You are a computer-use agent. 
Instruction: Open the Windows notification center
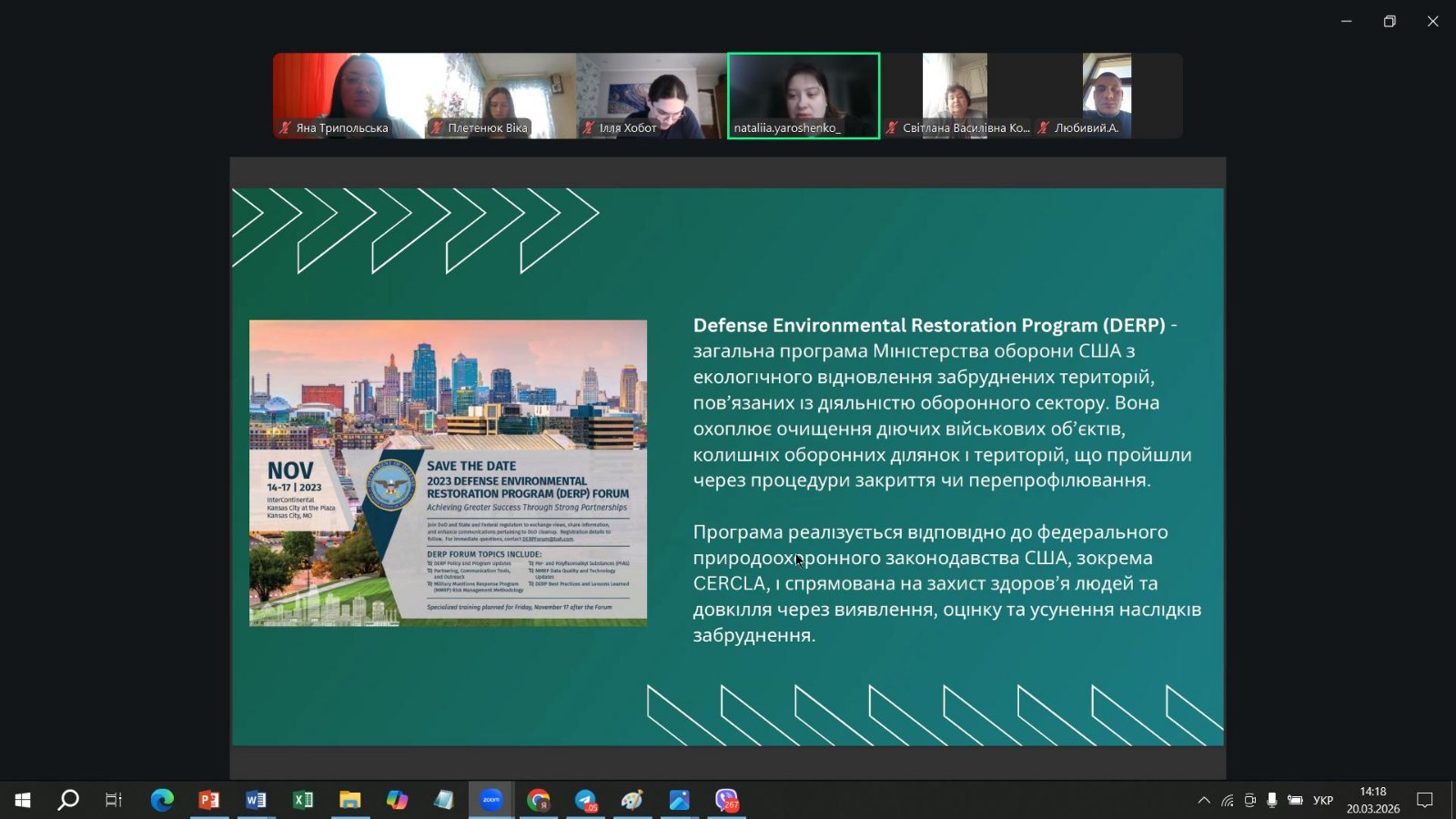(x=1425, y=800)
